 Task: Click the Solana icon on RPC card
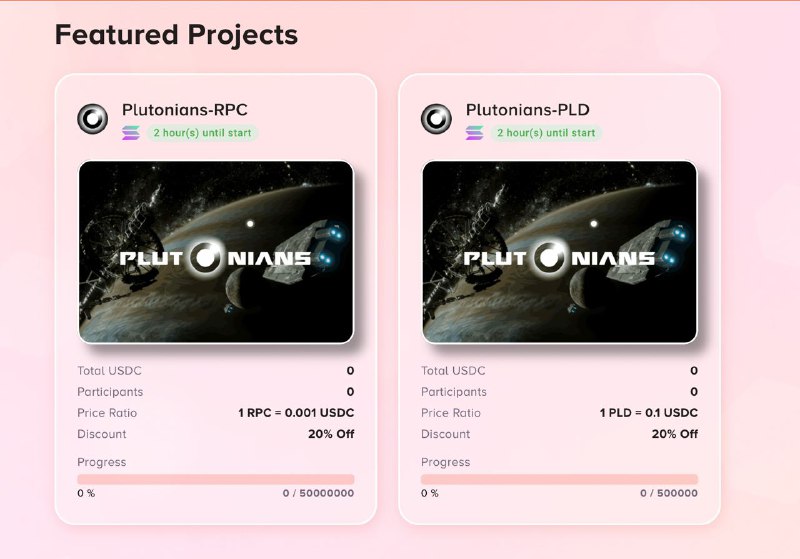[131, 133]
